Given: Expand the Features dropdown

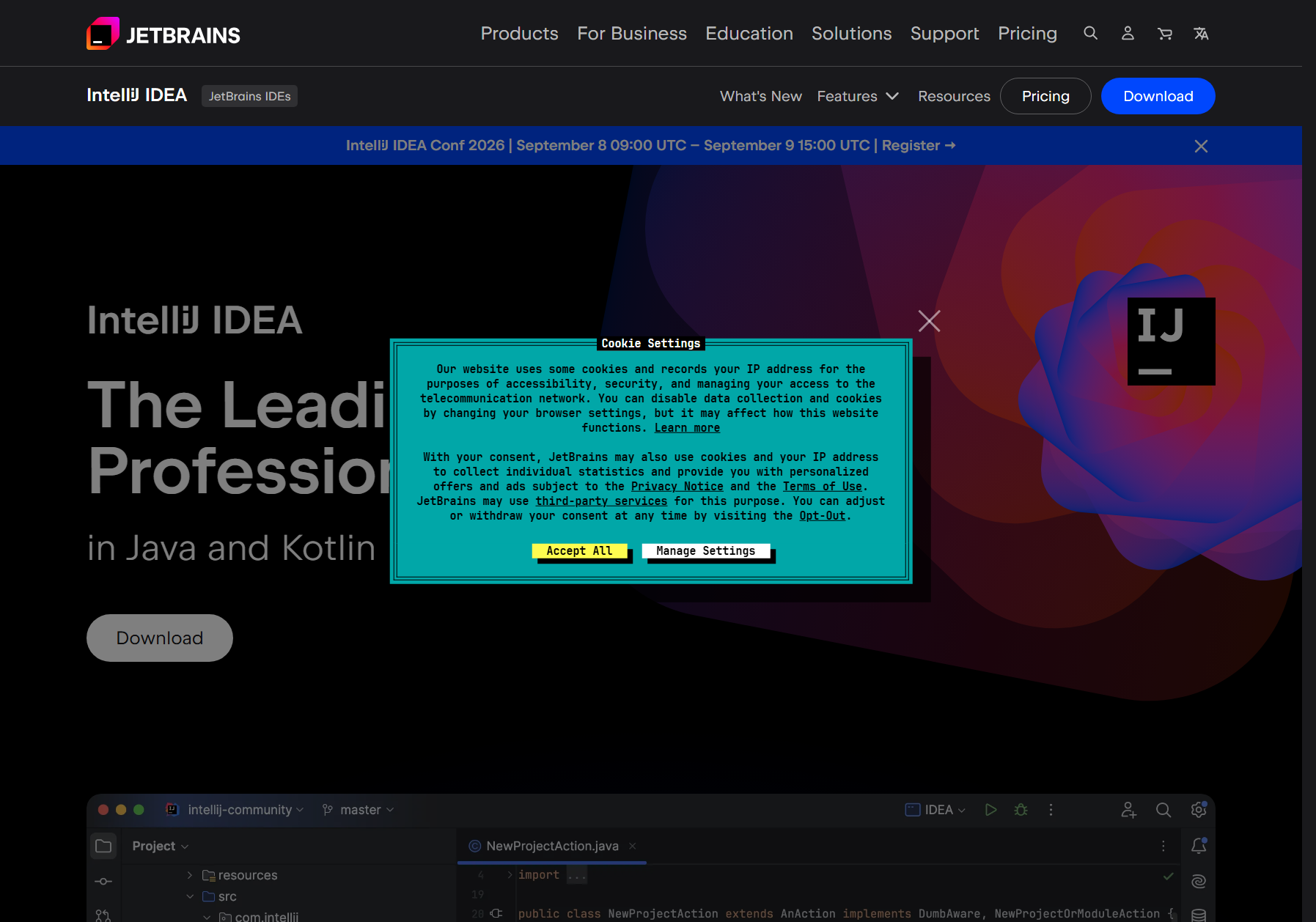Looking at the screenshot, I should (x=858, y=96).
